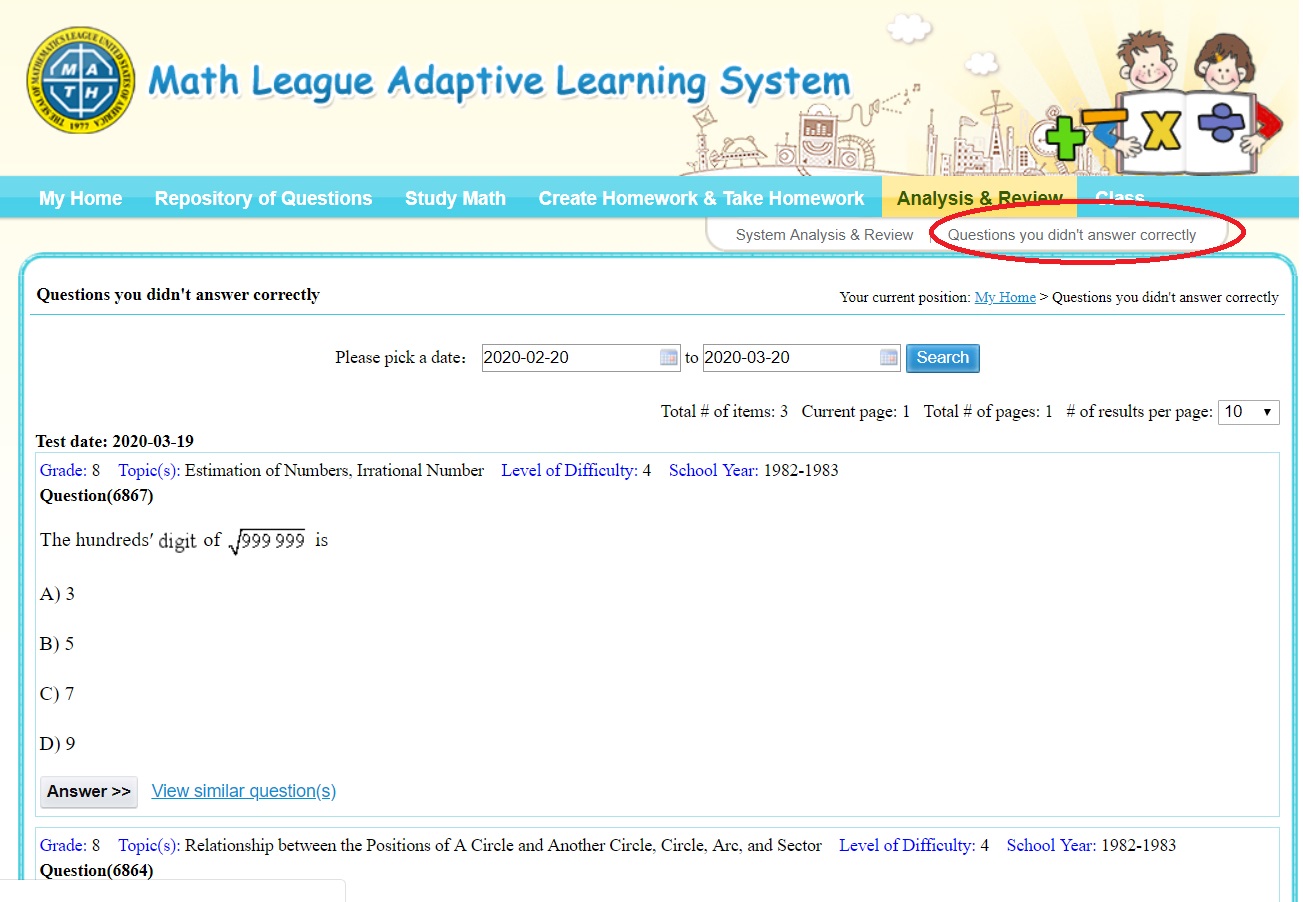
Task: Open the start date calendar picker icon
Action: click(x=669, y=358)
